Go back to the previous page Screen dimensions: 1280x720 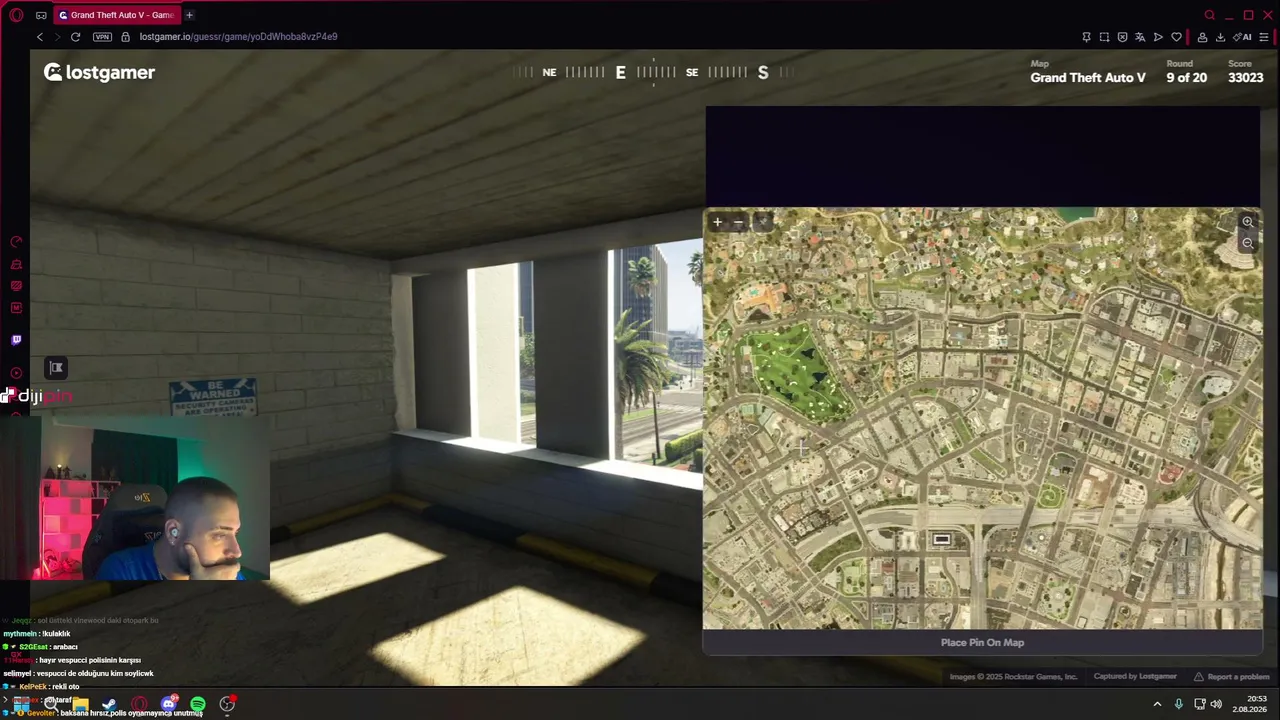coord(40,37)
